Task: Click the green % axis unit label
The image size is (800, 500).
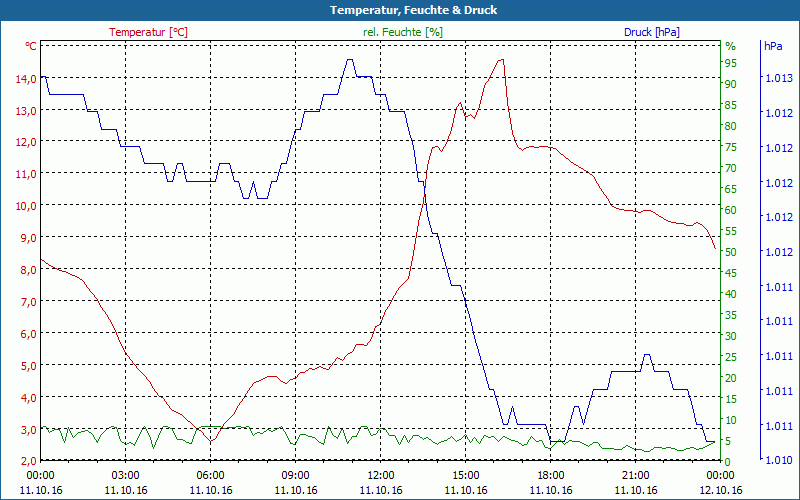Action: point(730,46)
